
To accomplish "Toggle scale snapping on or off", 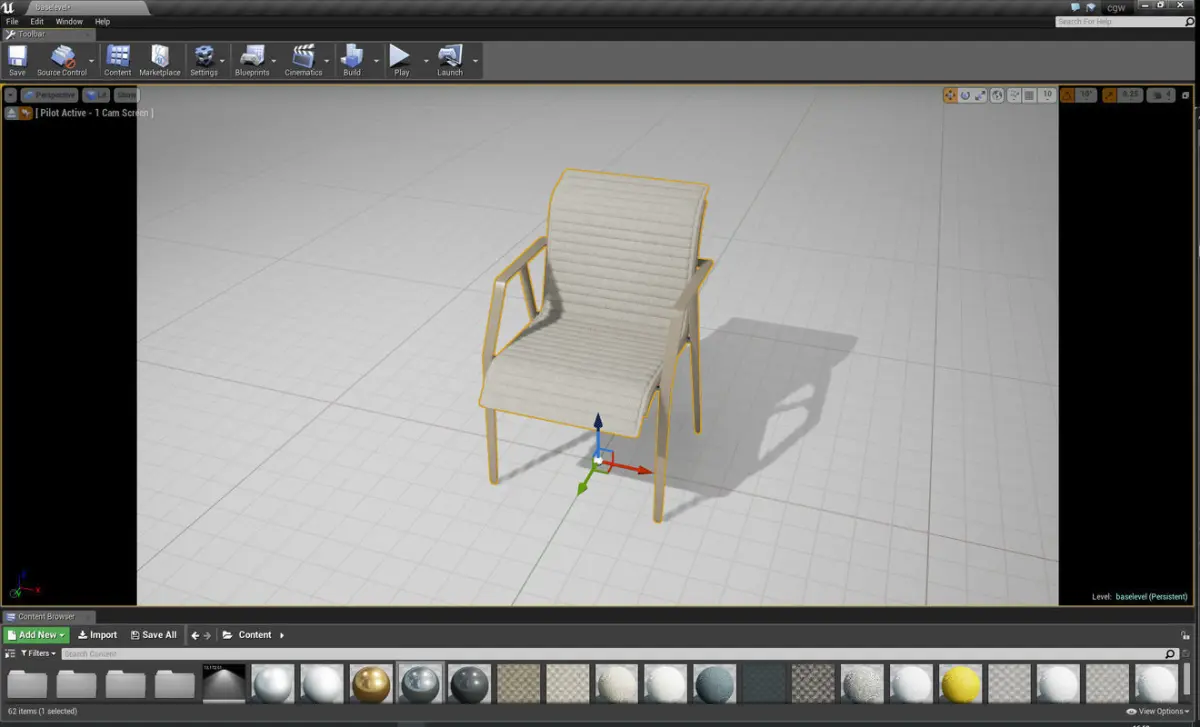I will point(1107,95).
